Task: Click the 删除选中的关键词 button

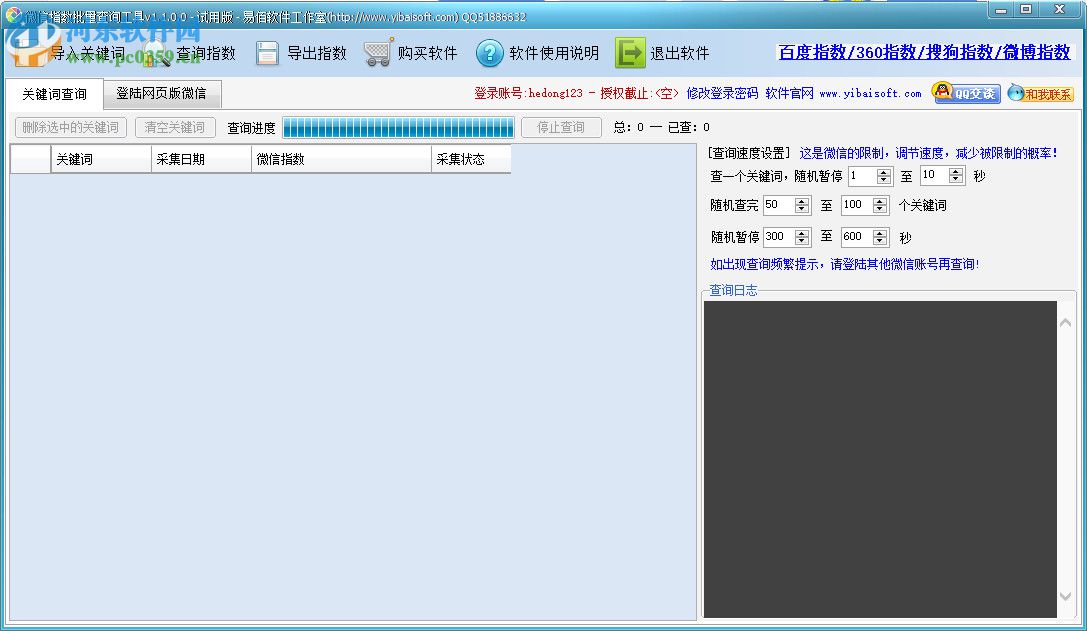Action: (71, 128)
